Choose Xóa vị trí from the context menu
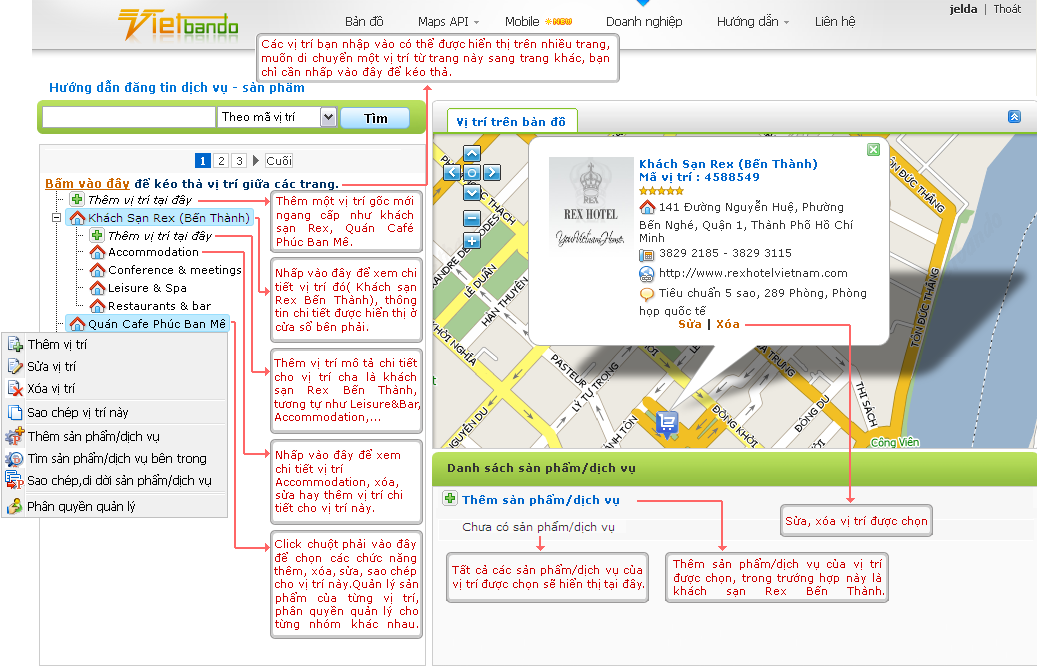Image resolution: width=1037 pixels, height=668 pixels. click(x=115, y=388)
